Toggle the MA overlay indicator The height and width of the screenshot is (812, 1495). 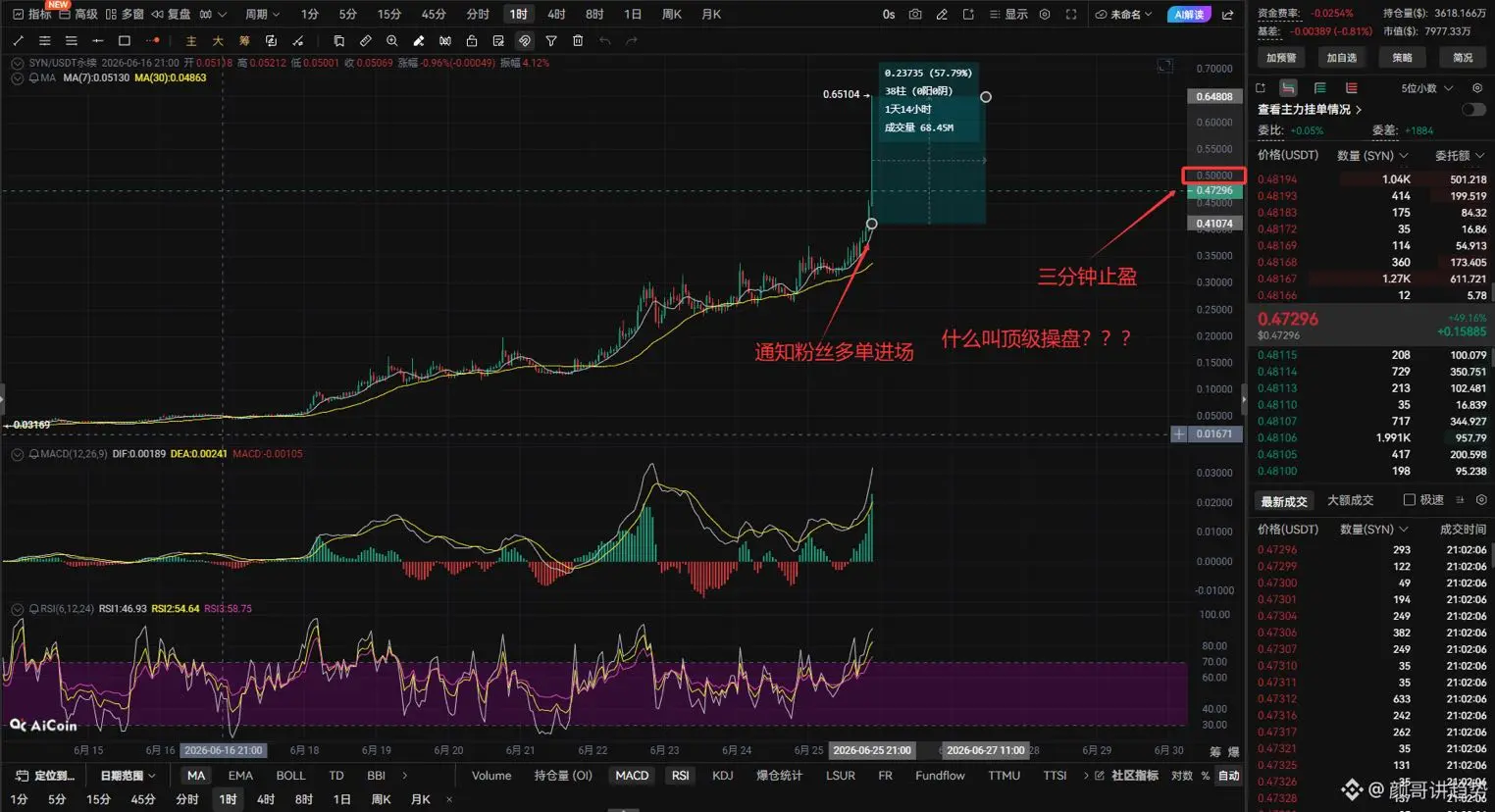tap(196, 776)
